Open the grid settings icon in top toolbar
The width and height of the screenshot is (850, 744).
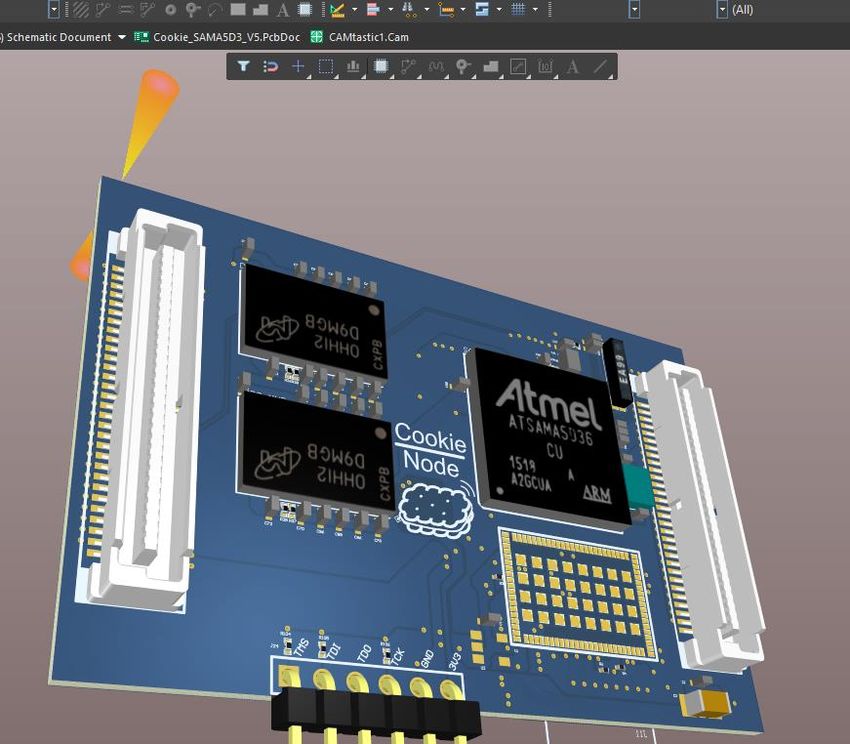(x=518, y=9)
